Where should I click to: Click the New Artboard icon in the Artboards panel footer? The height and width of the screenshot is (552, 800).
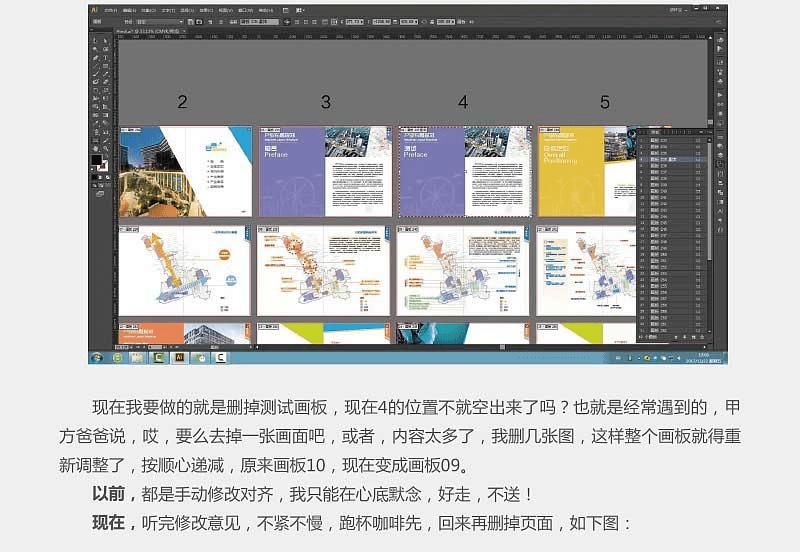693,337
